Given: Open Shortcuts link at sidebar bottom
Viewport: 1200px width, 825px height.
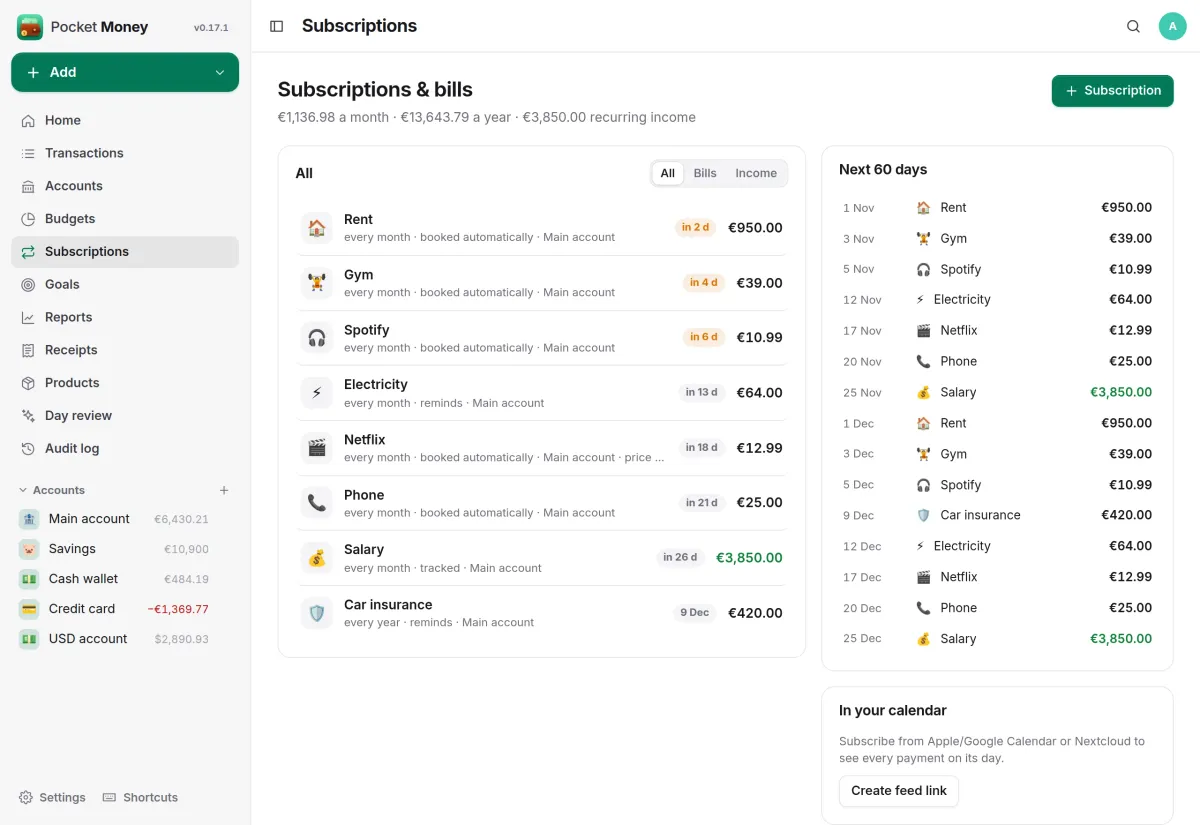Looking at the screenshot, I should pyautogui.click(x=140, y=797).
